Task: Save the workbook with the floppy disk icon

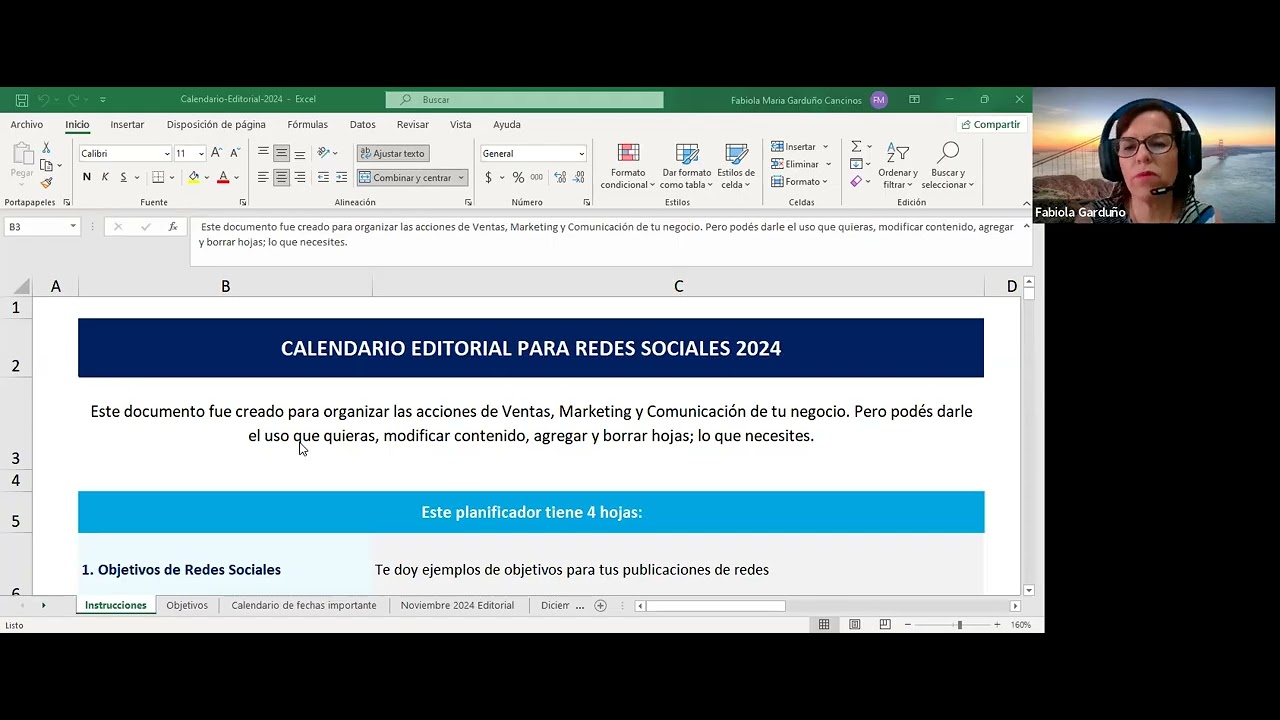Action: (22, 100)
